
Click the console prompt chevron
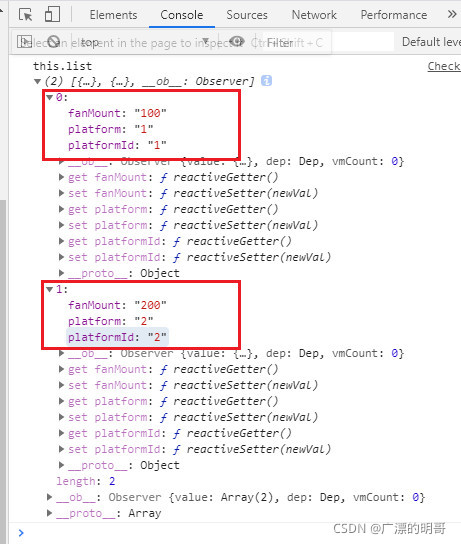22,533
